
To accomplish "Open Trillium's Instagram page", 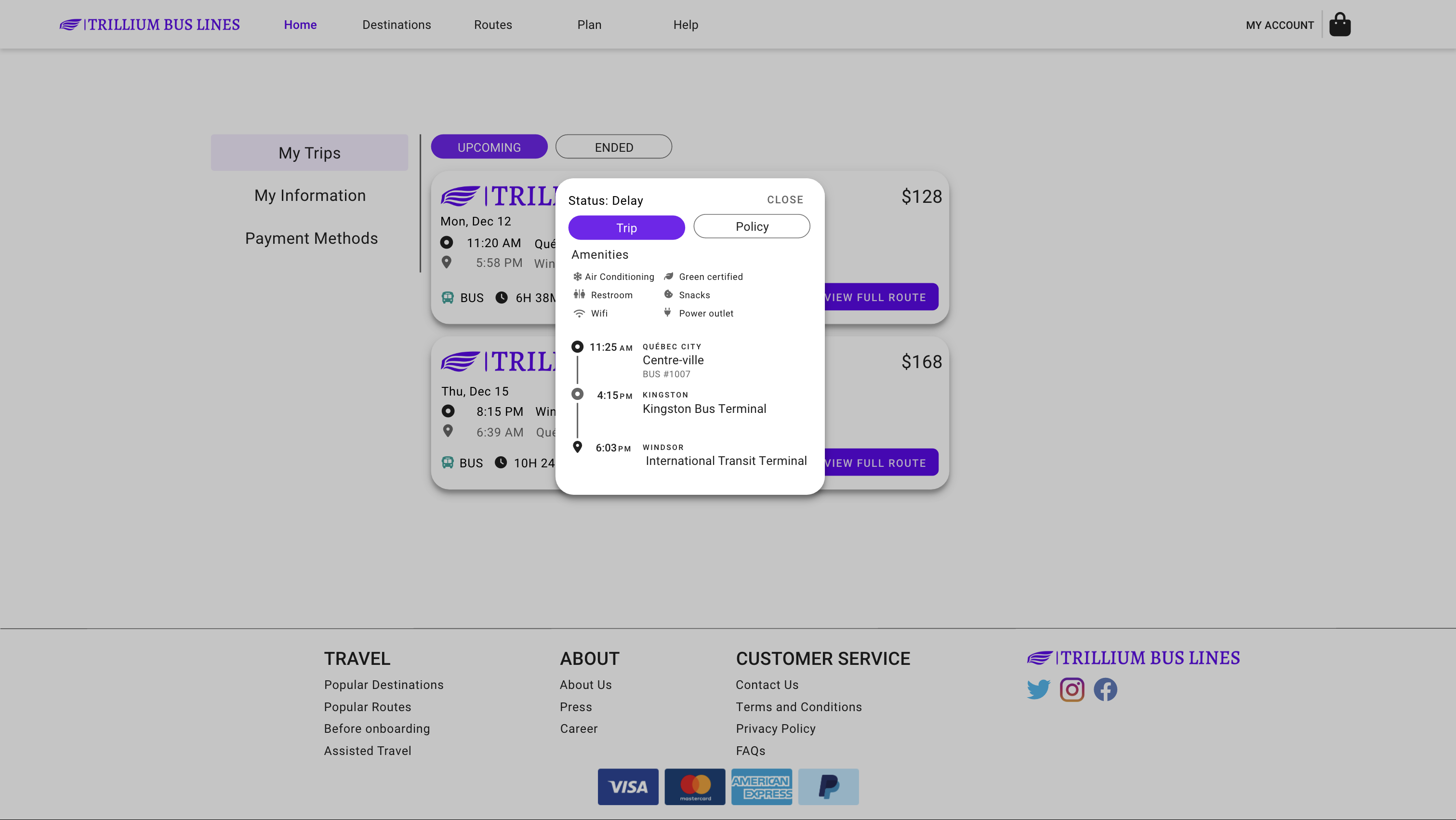I will pos(1072,689).
